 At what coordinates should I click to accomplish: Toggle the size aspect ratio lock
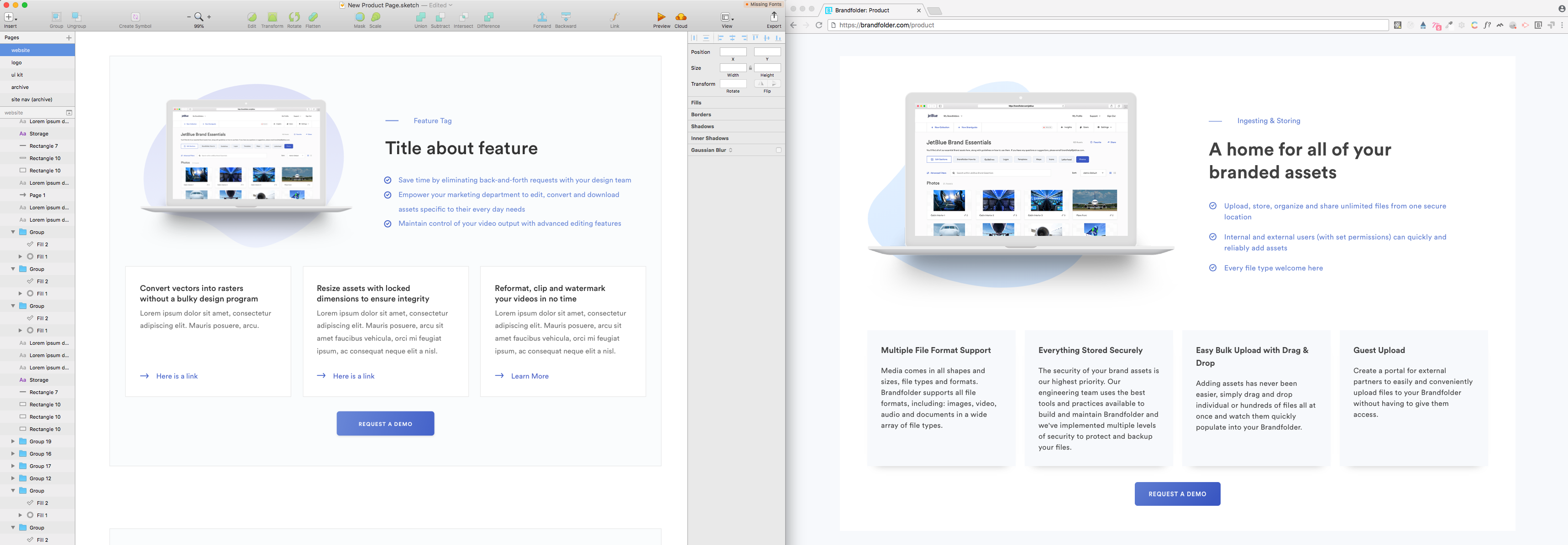(x=750, y=68)
